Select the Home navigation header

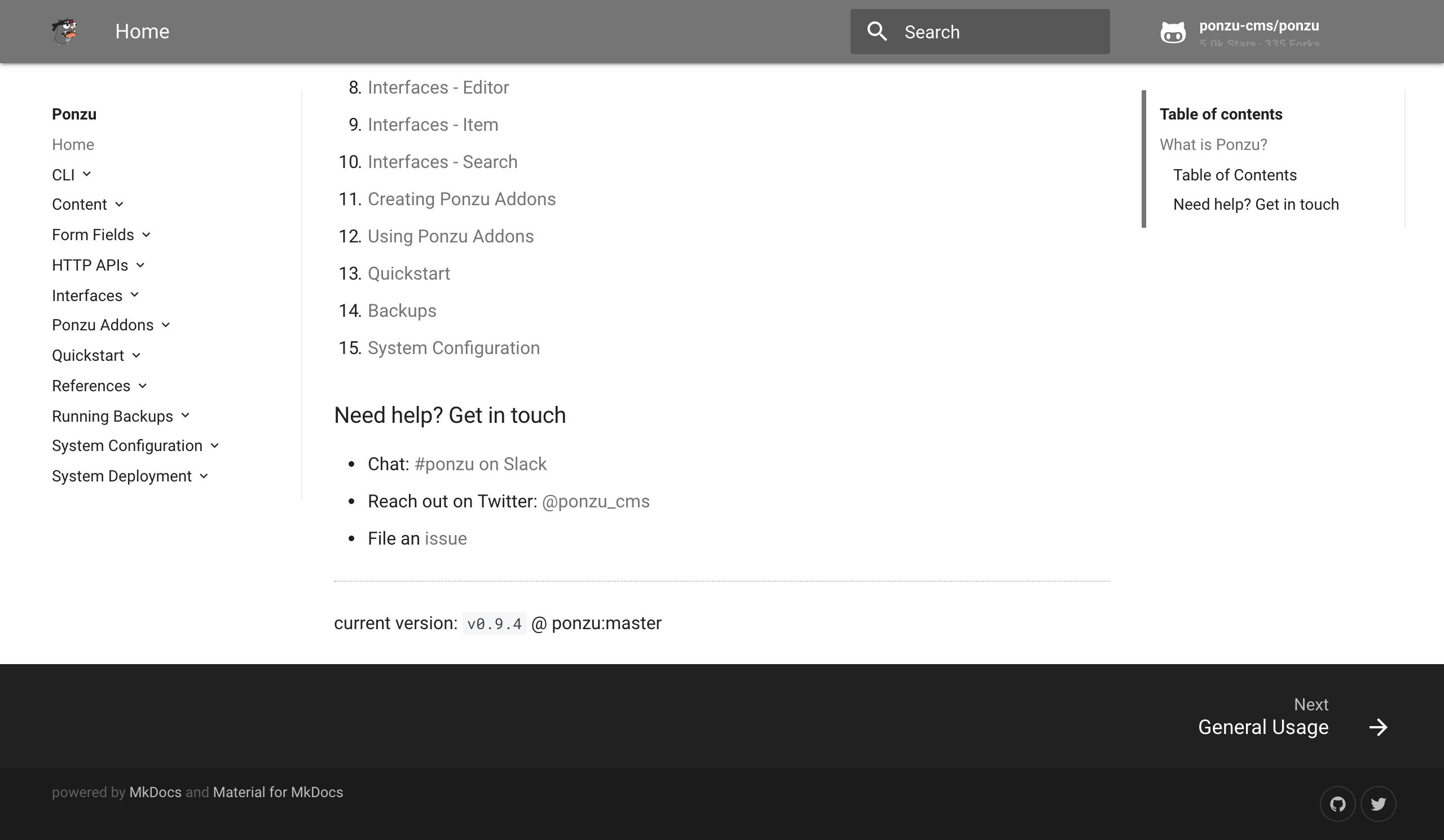142,32
